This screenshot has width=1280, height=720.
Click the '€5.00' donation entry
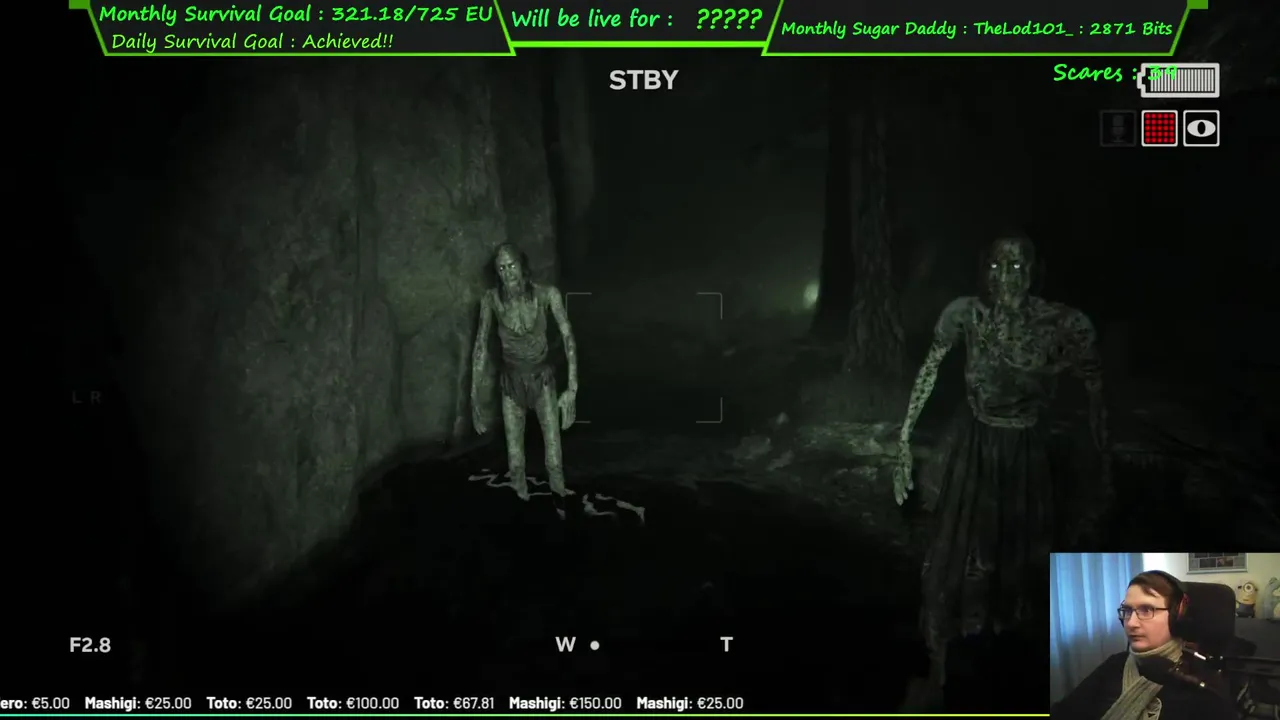click(35, 703)
